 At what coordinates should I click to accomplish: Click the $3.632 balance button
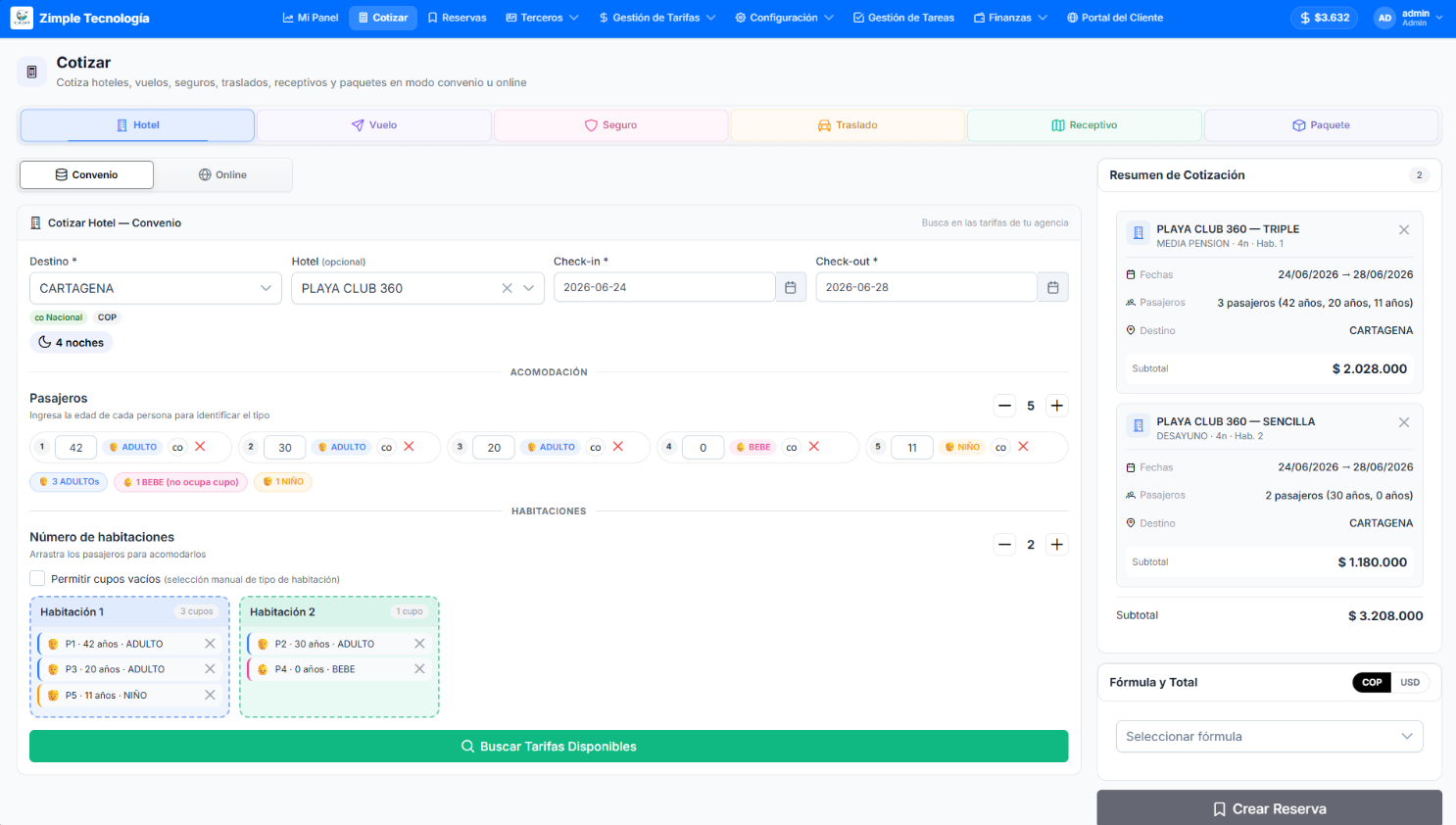click(x=1325, y=18)
